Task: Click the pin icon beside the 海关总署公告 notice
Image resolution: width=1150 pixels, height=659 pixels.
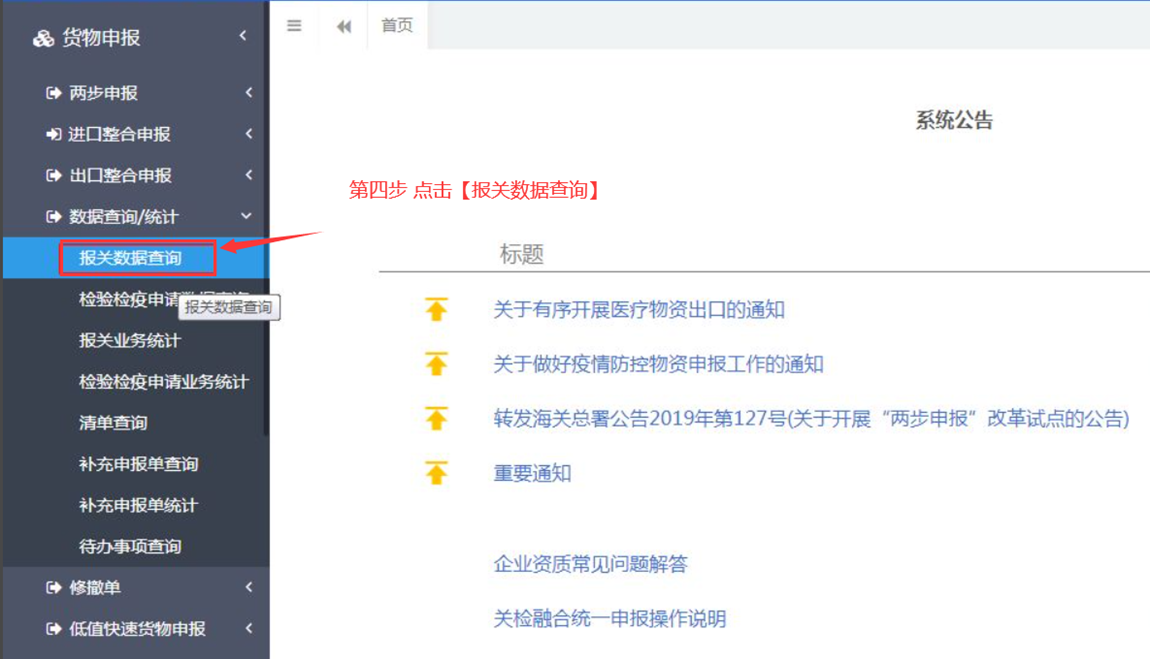Action: [436, 418]
